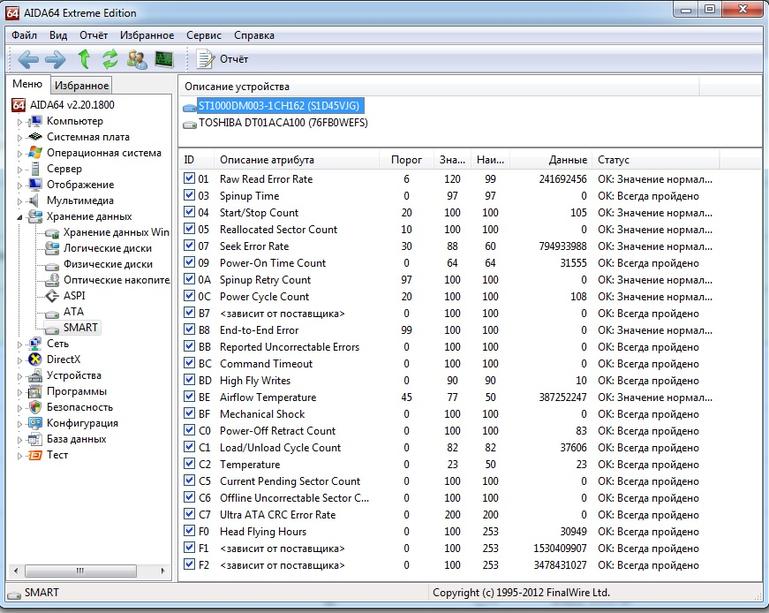This screenshot has height=613, width=769.
Task: Select the Физические диски tree item
Action: pos(107,264)
